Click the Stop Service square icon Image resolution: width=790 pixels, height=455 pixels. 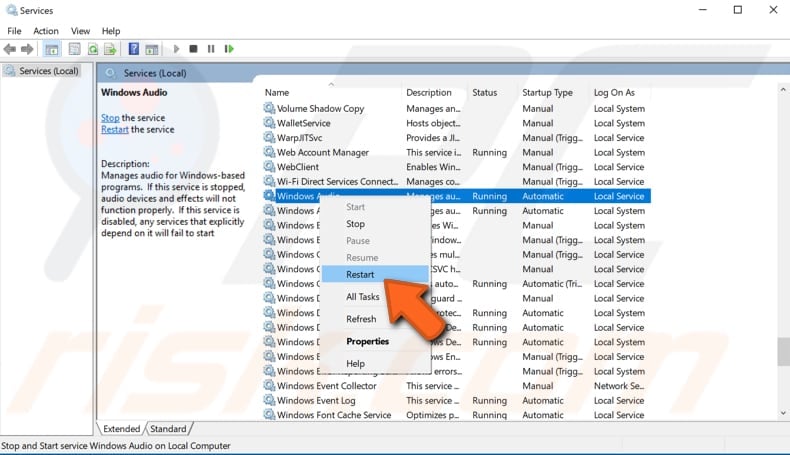pos(193,49)
